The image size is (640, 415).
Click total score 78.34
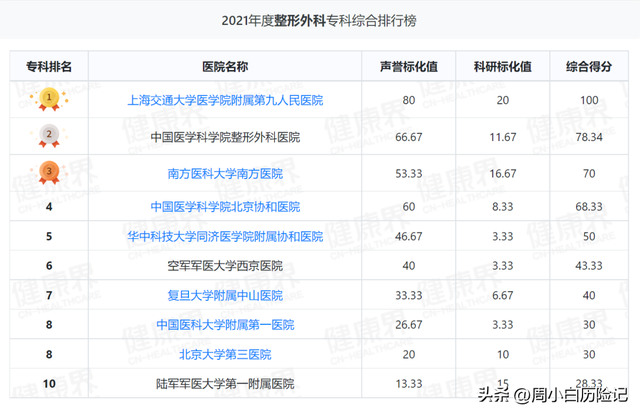click(589, 137)
